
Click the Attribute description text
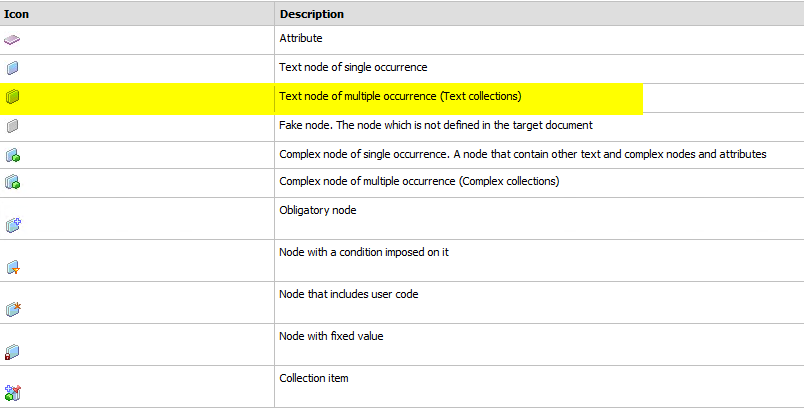301,38
